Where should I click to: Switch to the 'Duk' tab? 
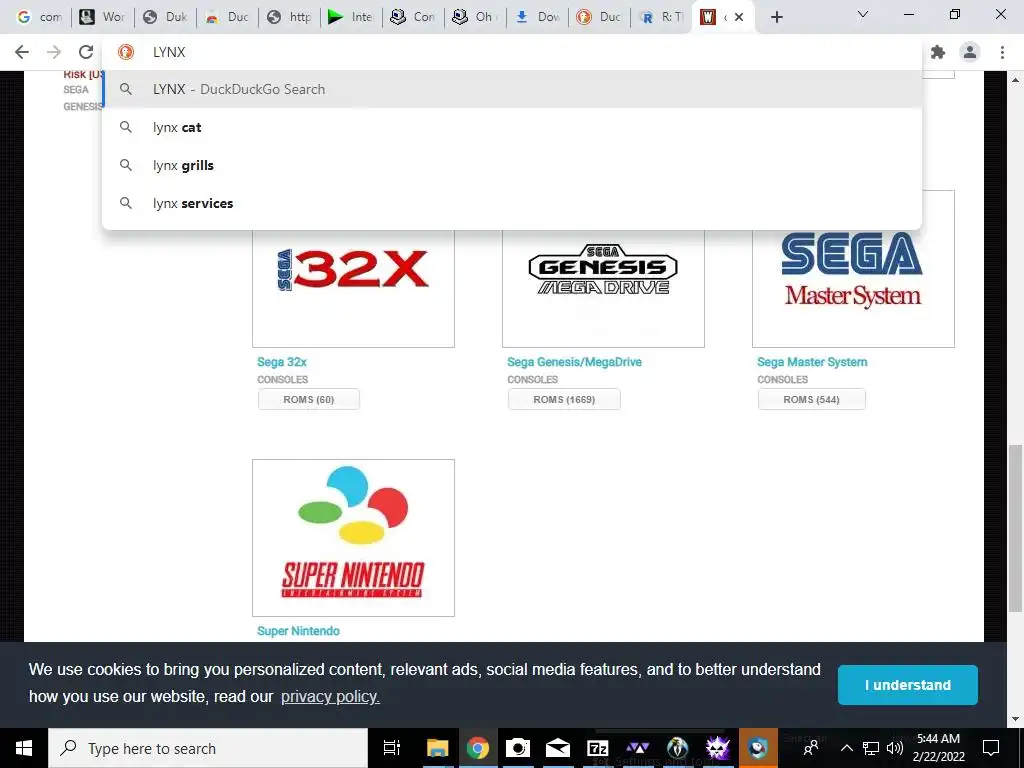click(165, 17)
